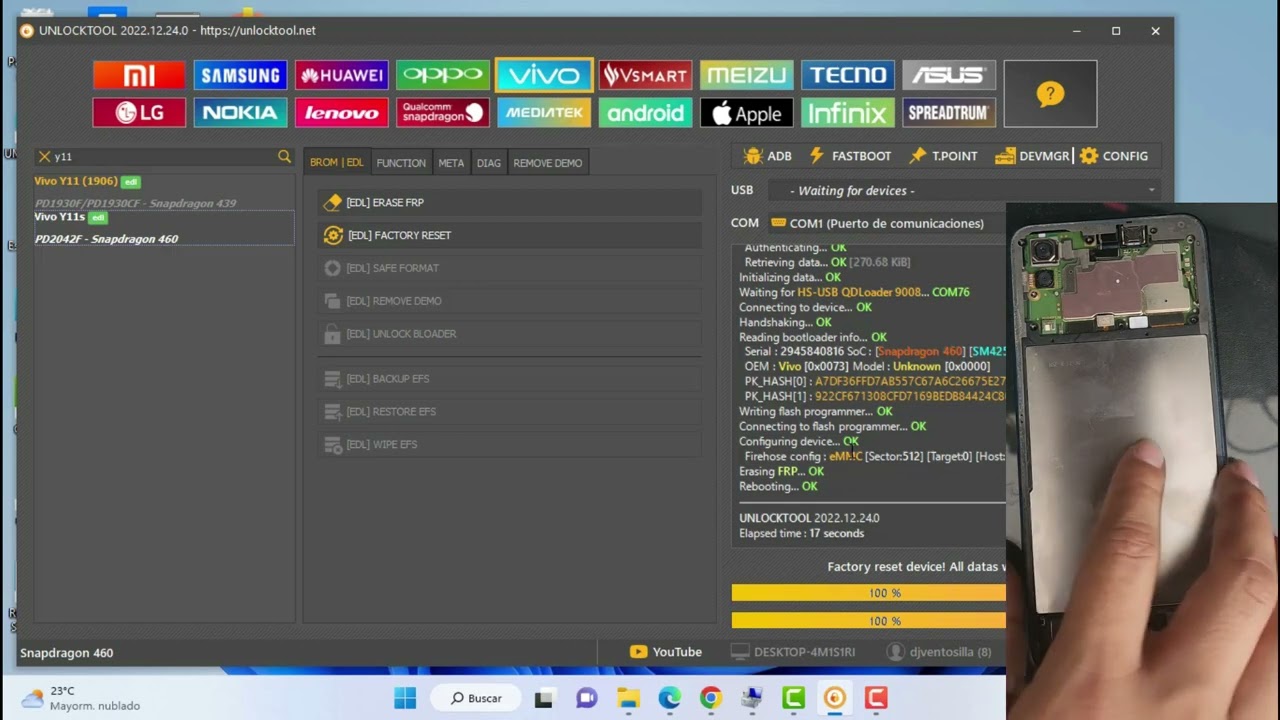Click the Snapdragon 460 status text
This screenshot has width=1280, height=720.
pos(67,653)
